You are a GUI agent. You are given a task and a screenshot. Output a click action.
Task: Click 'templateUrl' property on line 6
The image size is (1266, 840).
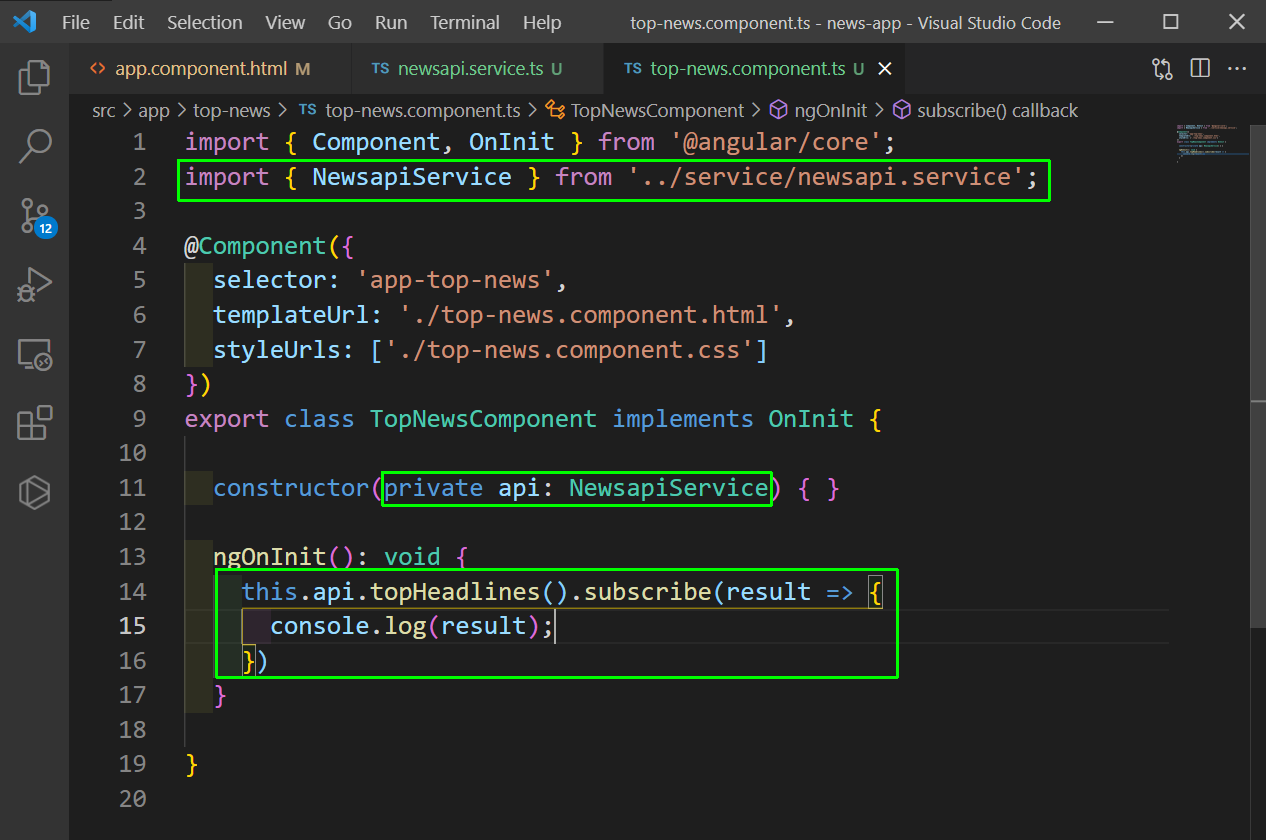[291, 315]
